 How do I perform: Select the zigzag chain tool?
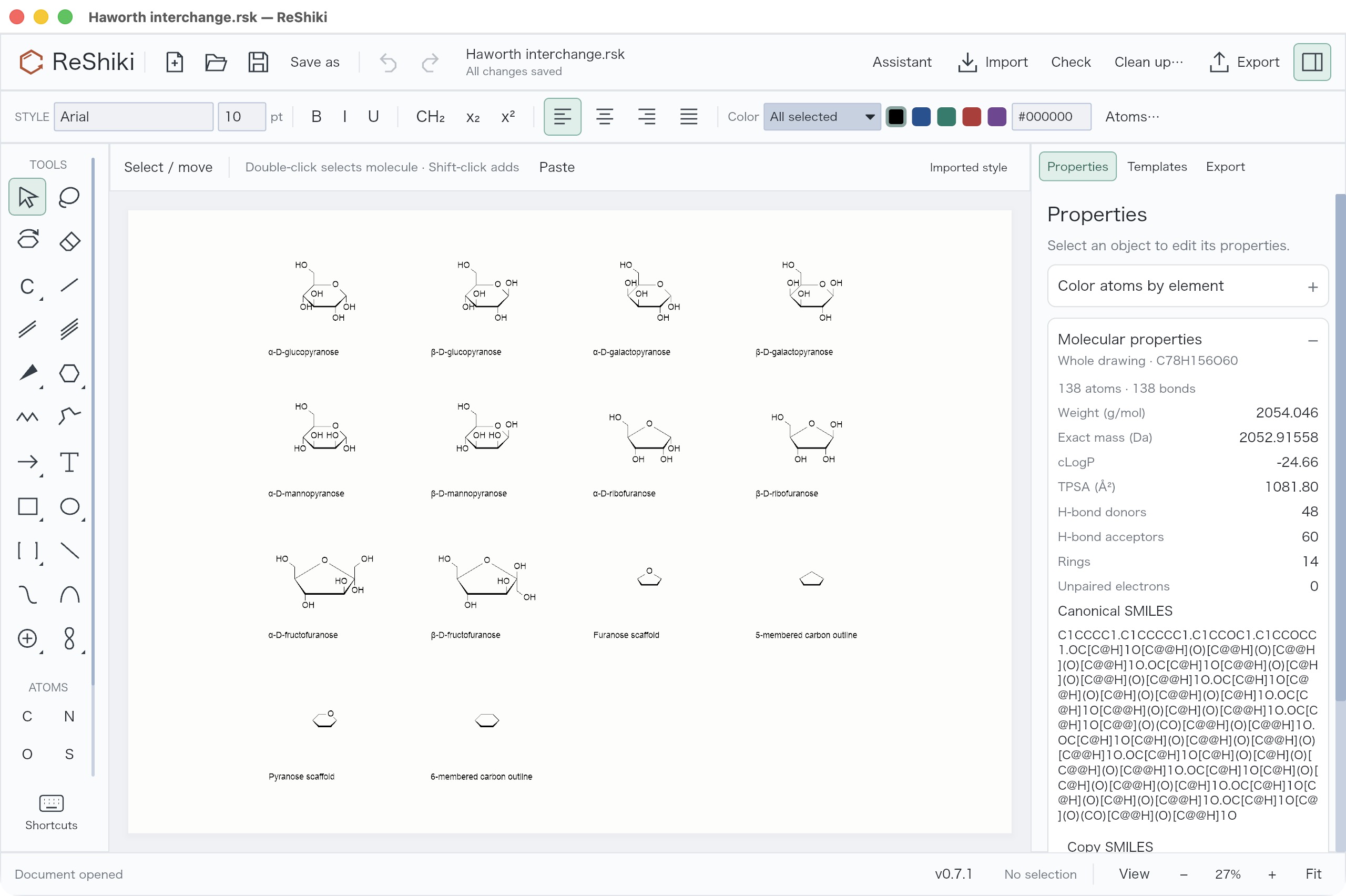27,417
